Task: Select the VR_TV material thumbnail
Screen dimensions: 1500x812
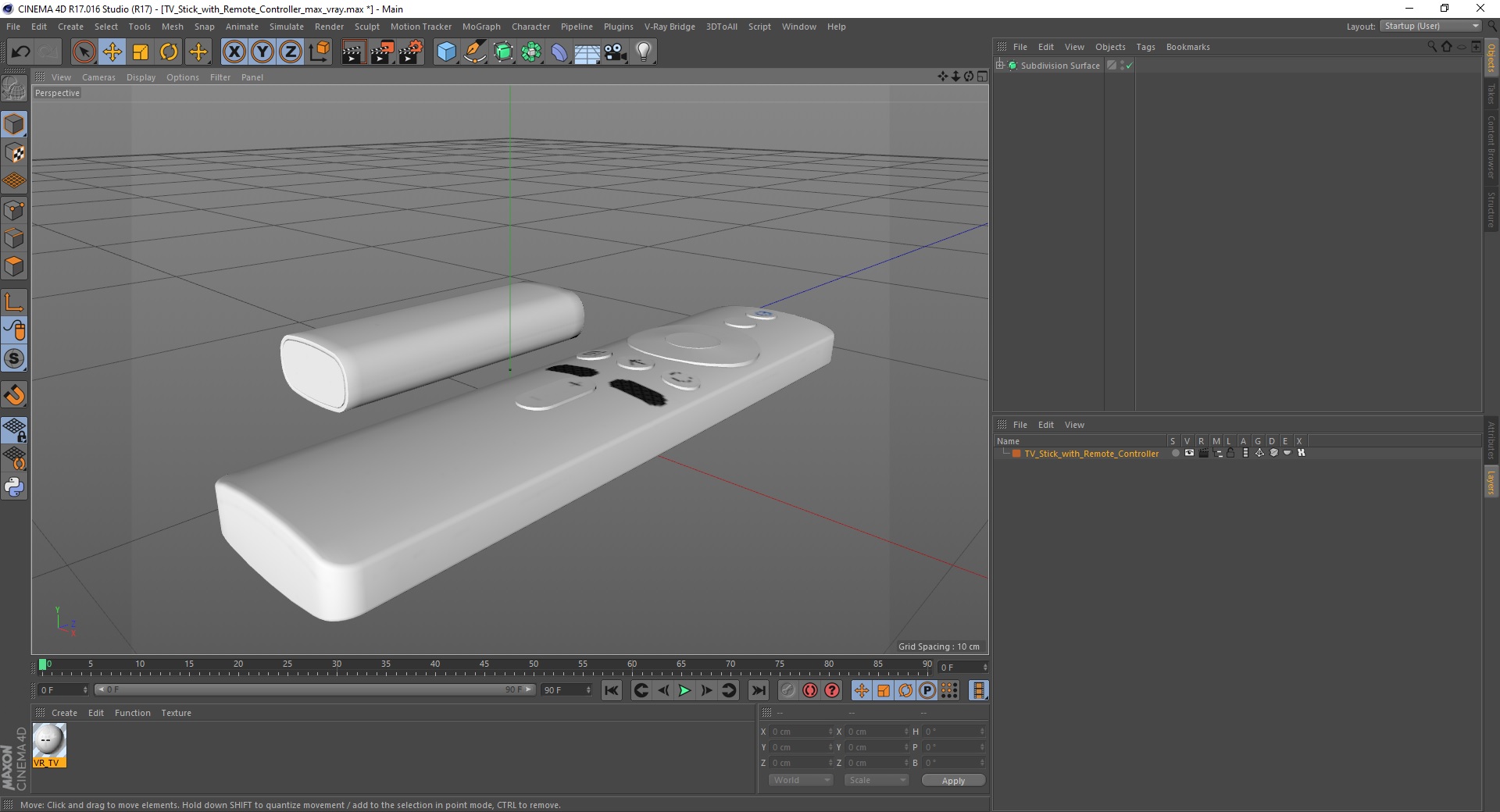Action: (49, 745)
